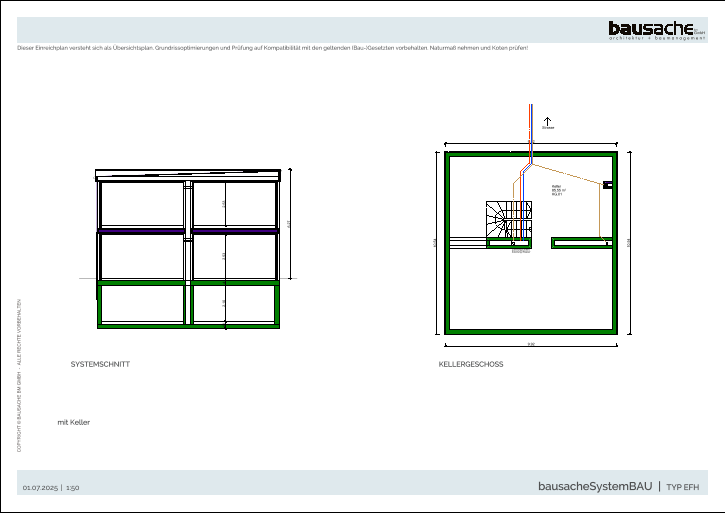
Task: Click the bausache logo in the header
Action: 650,28
